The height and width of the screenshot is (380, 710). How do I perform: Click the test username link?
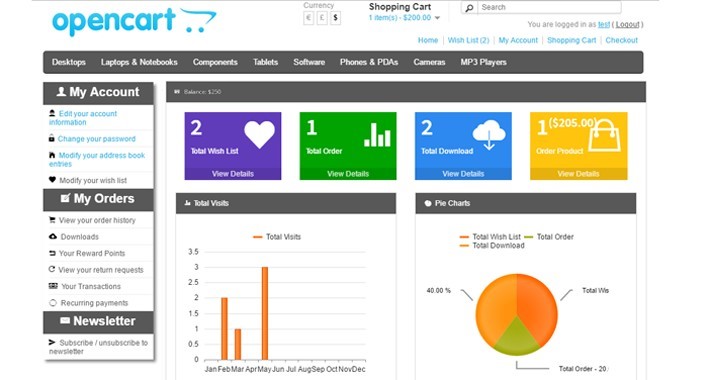604,24
